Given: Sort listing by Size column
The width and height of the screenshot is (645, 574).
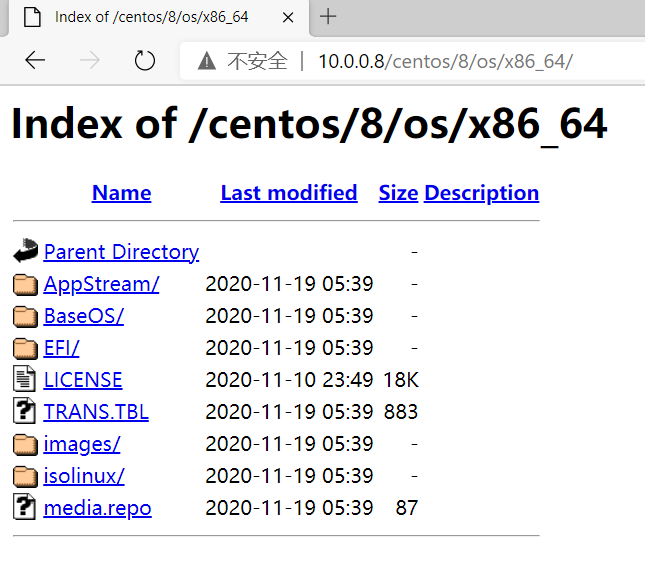Looking at the screenshot, I should (398, 193).
